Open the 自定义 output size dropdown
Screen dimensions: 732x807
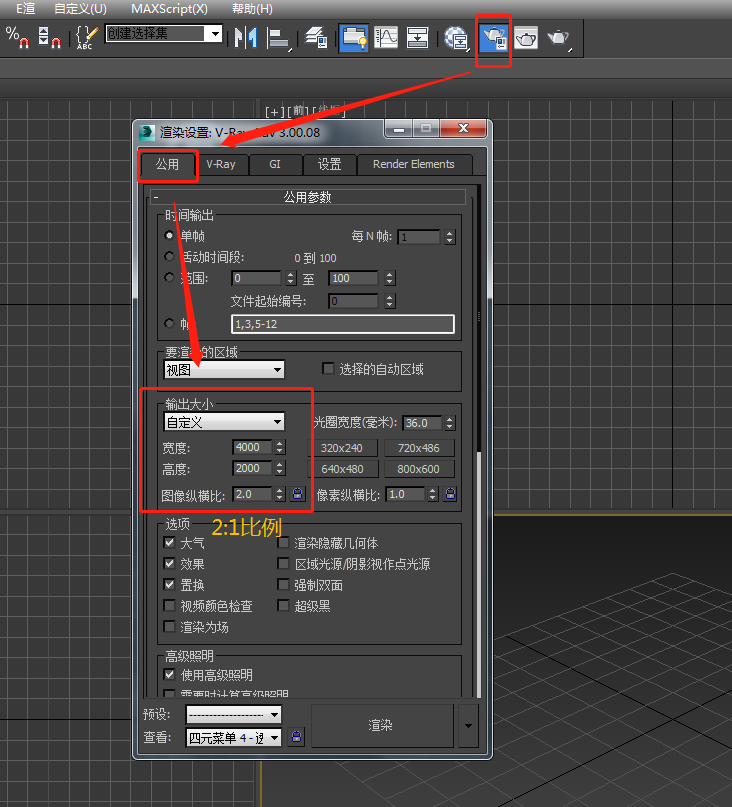224,423
